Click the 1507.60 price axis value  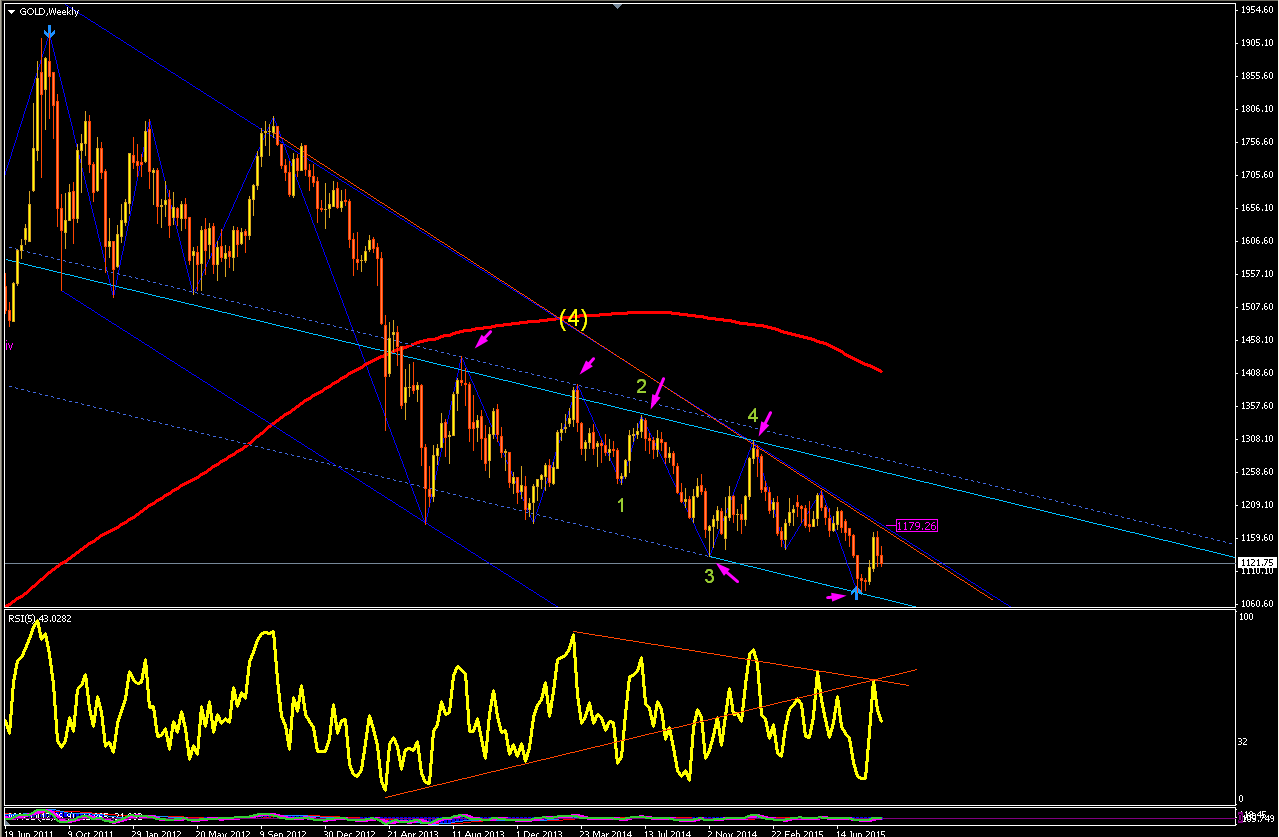(x=1256, y=307)
